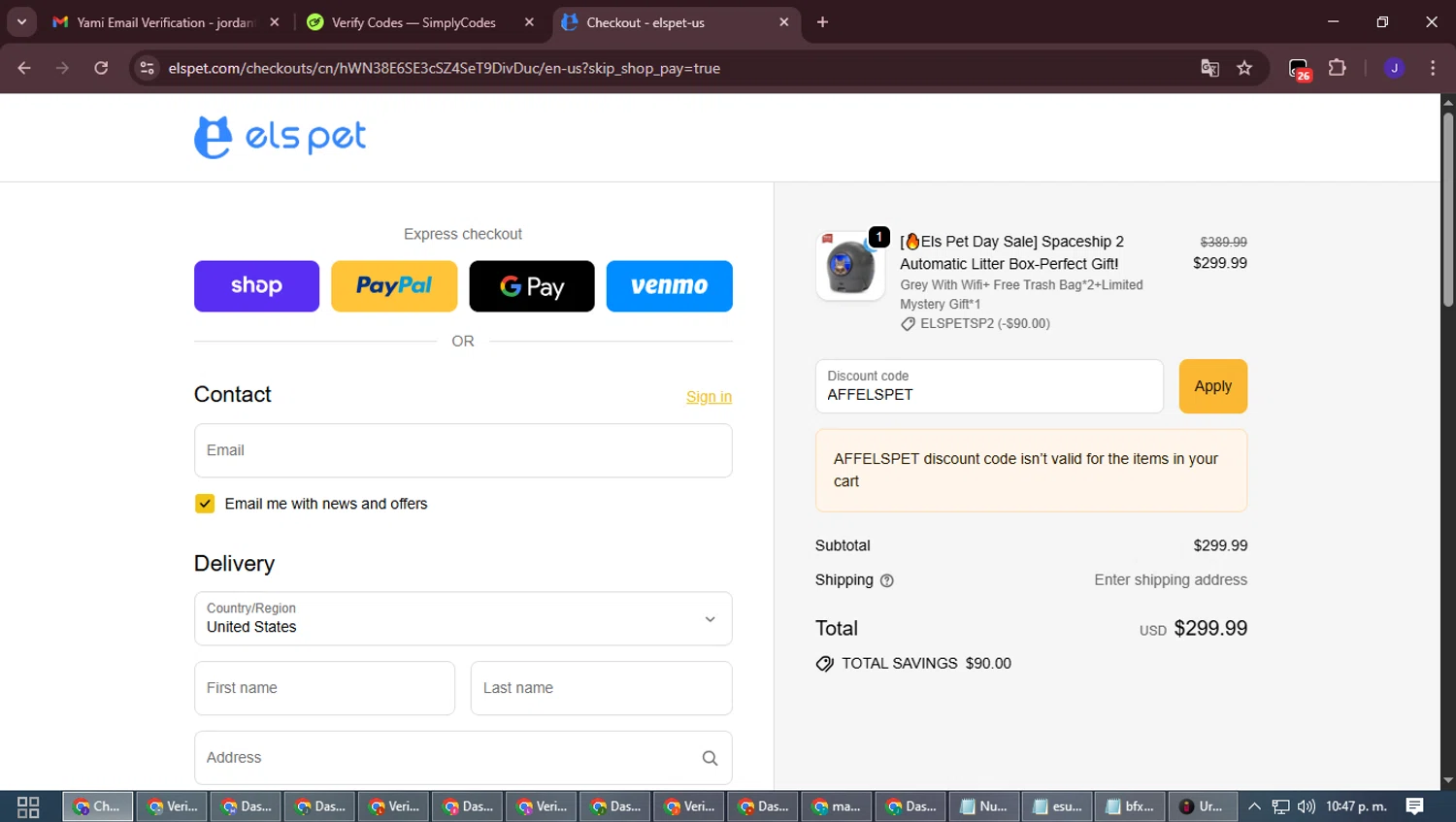Open the volume speaker tray icon
Screen dimensions: 1456x822
[x=1307, y=806]
